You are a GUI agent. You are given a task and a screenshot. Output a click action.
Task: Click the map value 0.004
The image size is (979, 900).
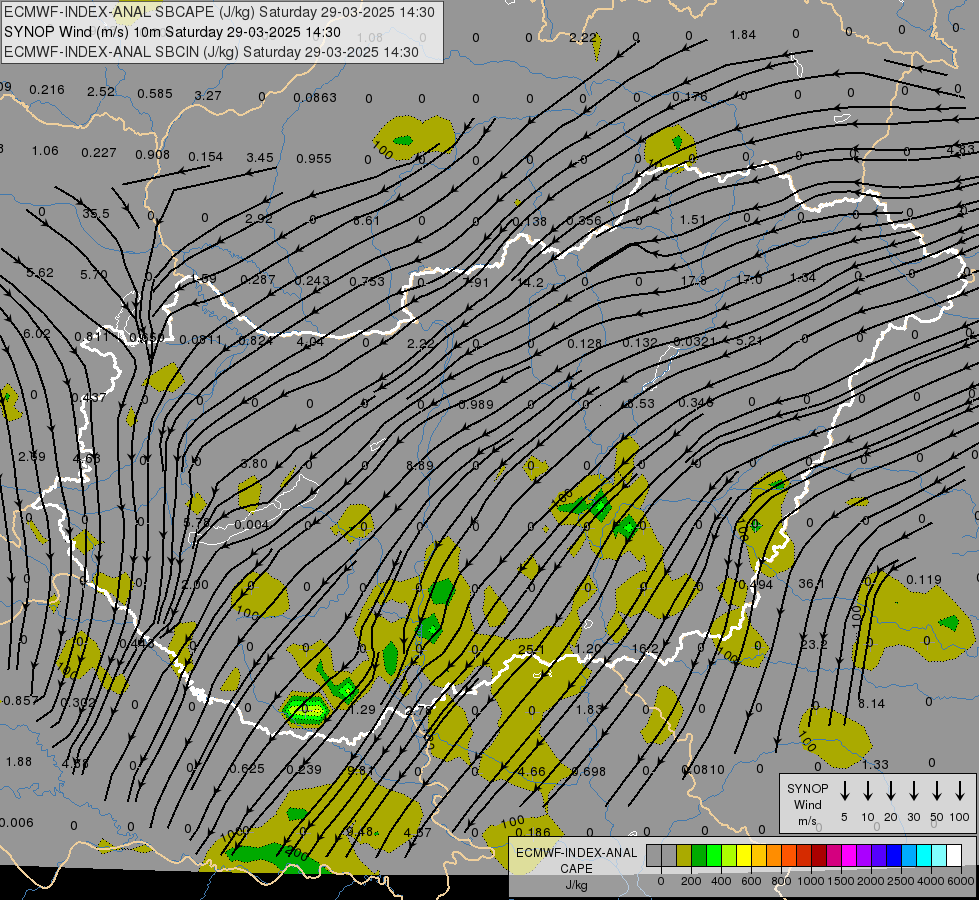click(251, 525)
